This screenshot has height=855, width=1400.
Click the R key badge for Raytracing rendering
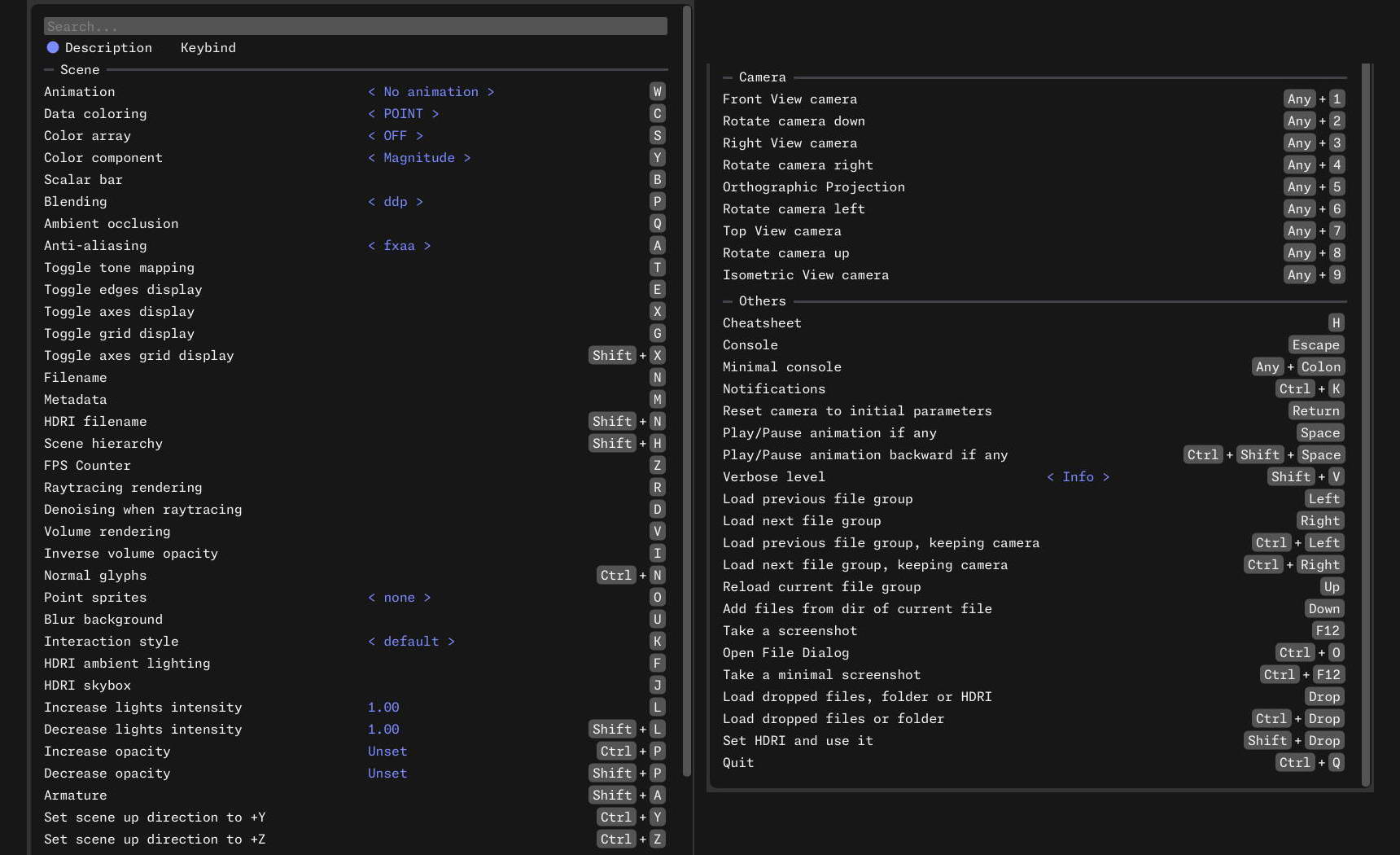[658, 488]
